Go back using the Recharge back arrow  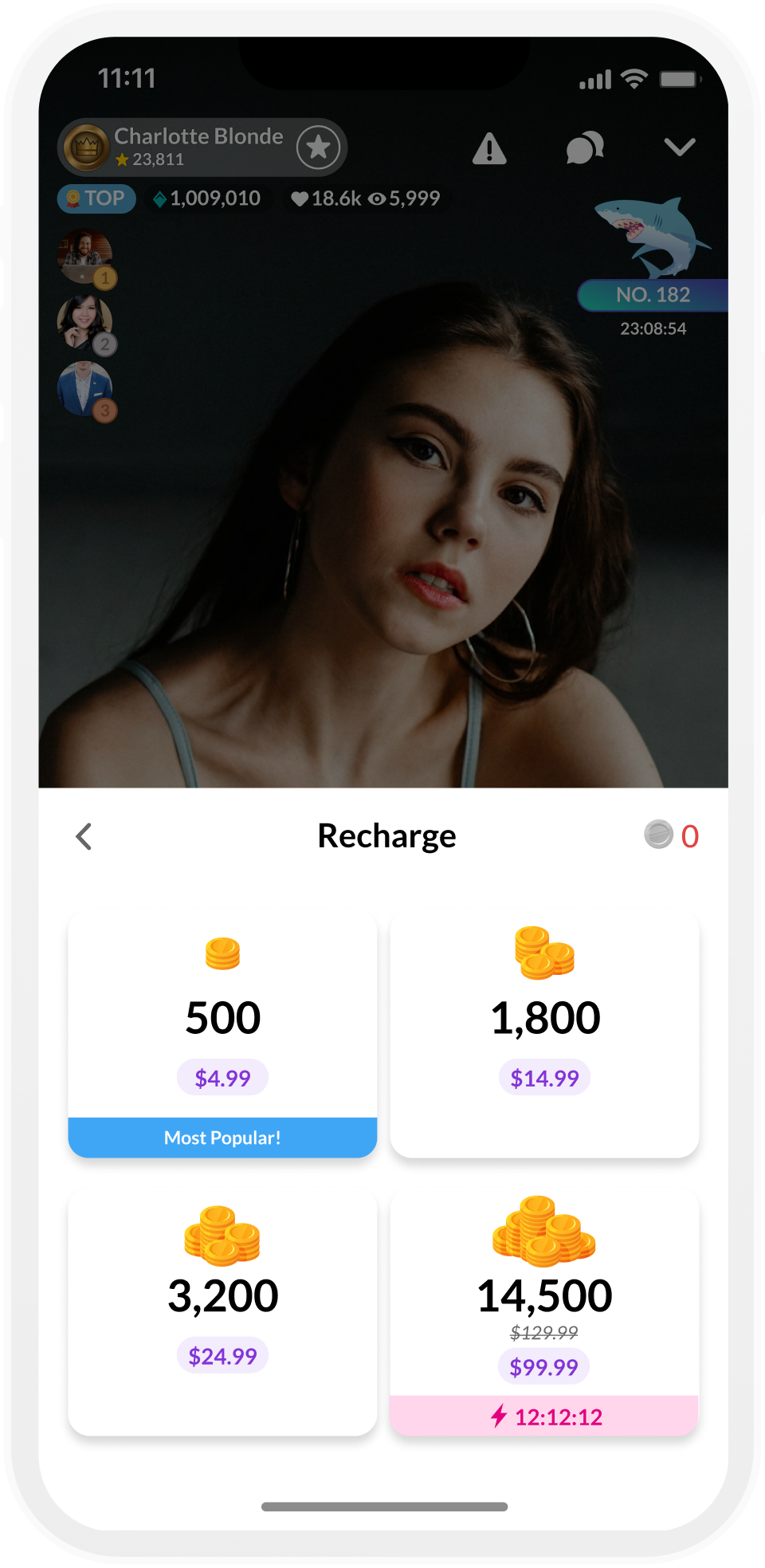(84, 836)
